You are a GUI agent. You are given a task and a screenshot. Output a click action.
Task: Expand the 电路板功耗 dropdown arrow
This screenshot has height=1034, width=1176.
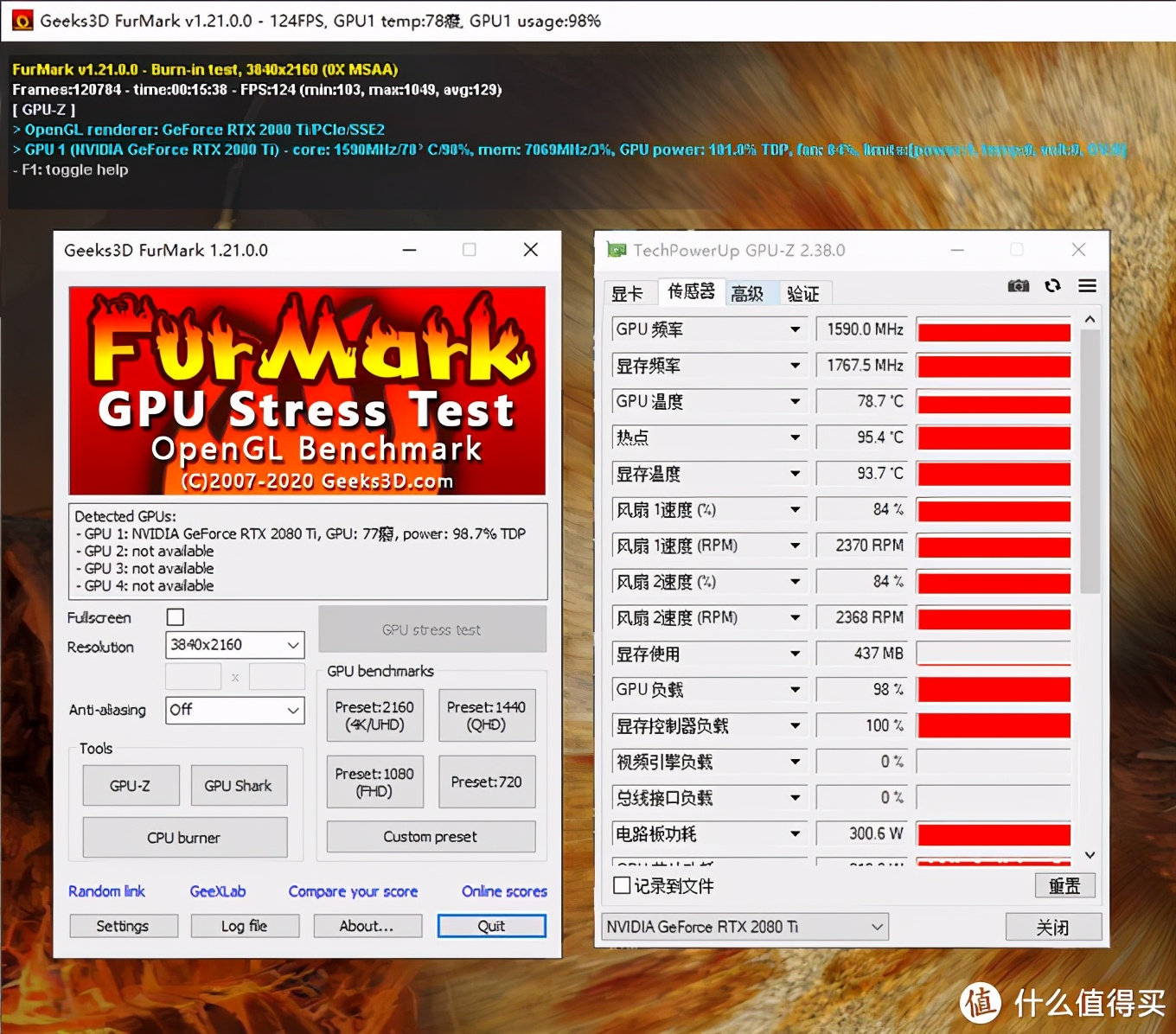795,834
